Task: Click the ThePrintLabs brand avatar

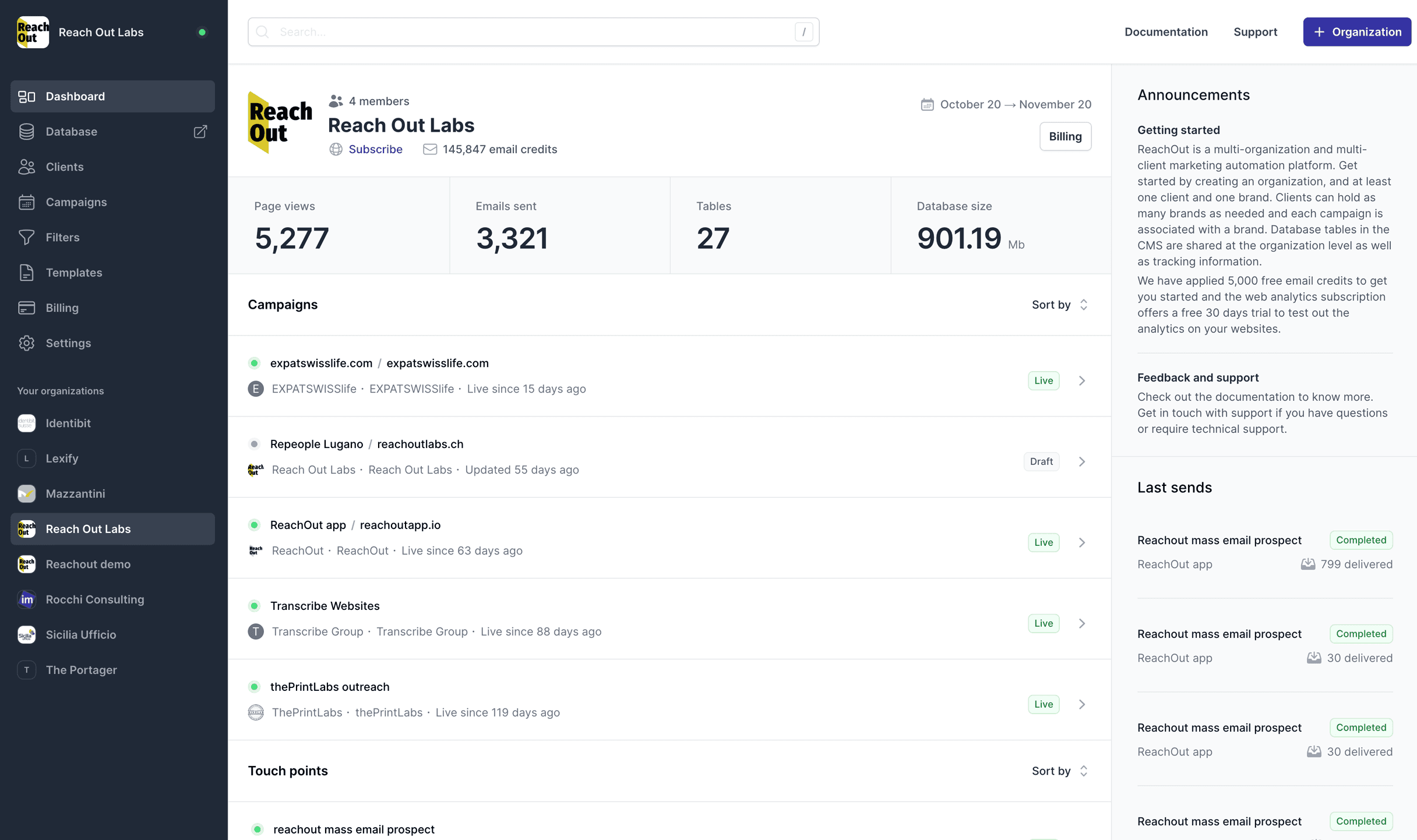Action: coord(256,712)
